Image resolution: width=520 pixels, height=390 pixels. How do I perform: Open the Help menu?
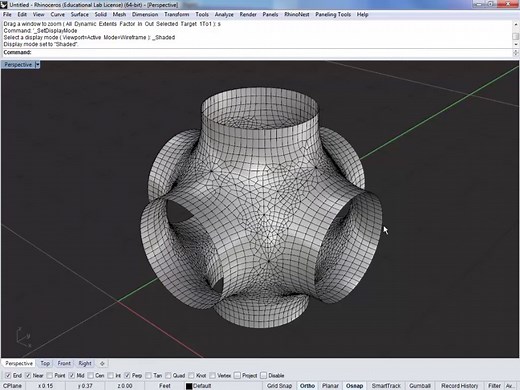coord(362,14)
